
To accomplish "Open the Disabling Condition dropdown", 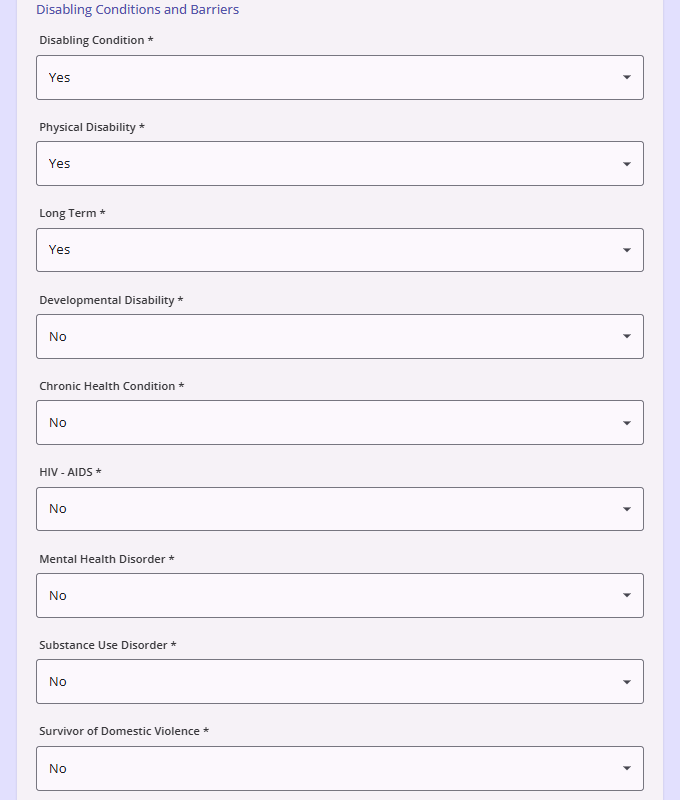I will 340,78.
